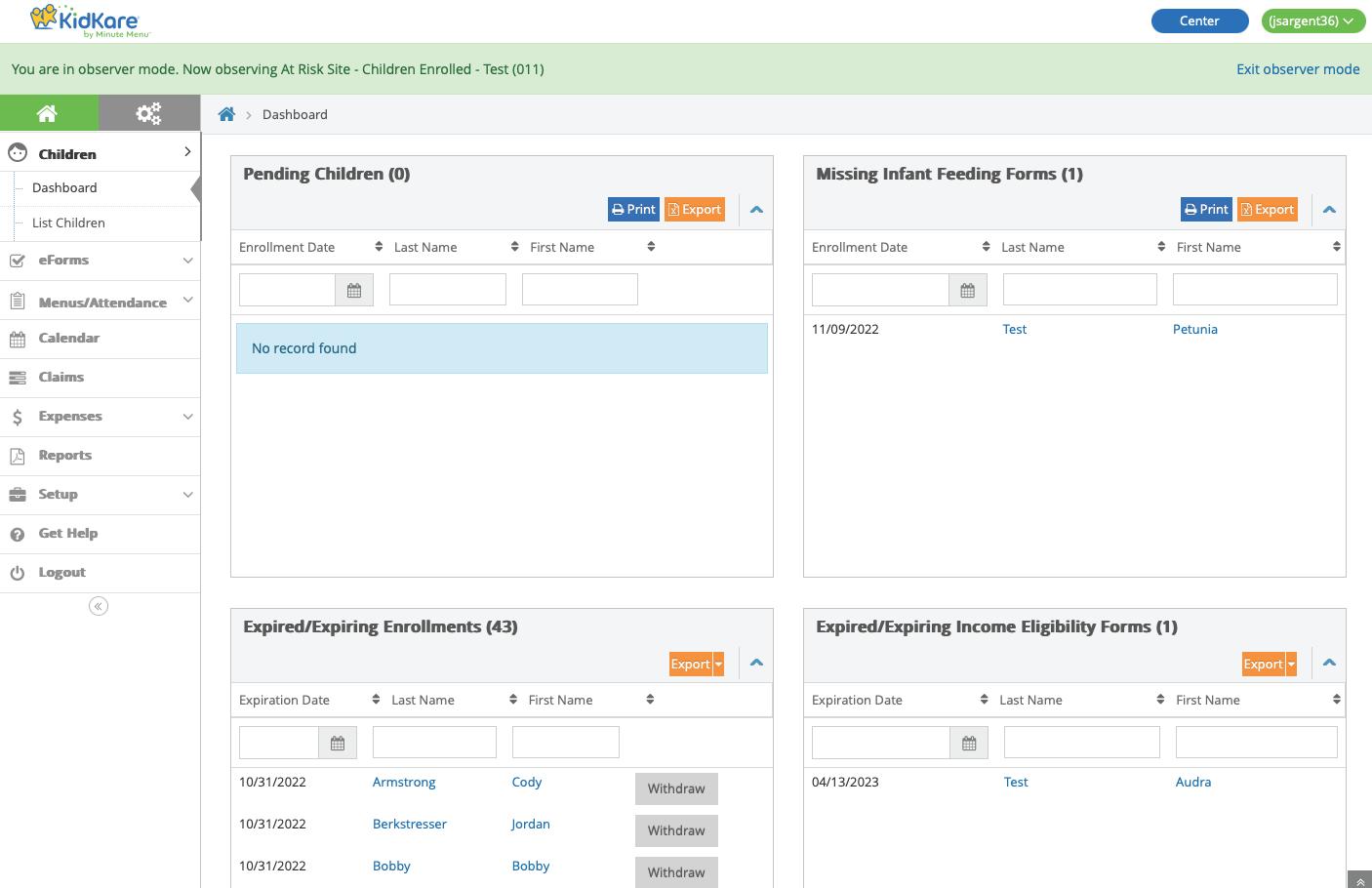1372x888 pixels.
Task: Open the settings gears tab
Action: (148, 113)
